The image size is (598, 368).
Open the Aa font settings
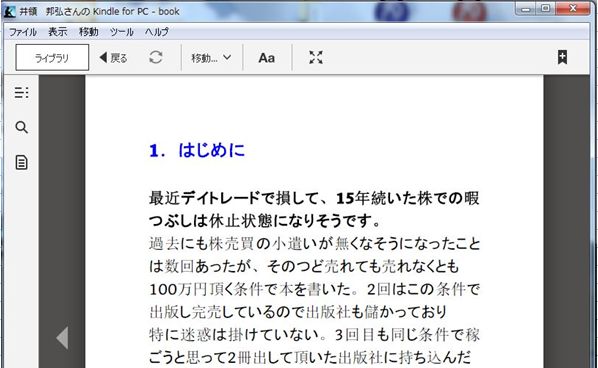click(x=267, y=58)
